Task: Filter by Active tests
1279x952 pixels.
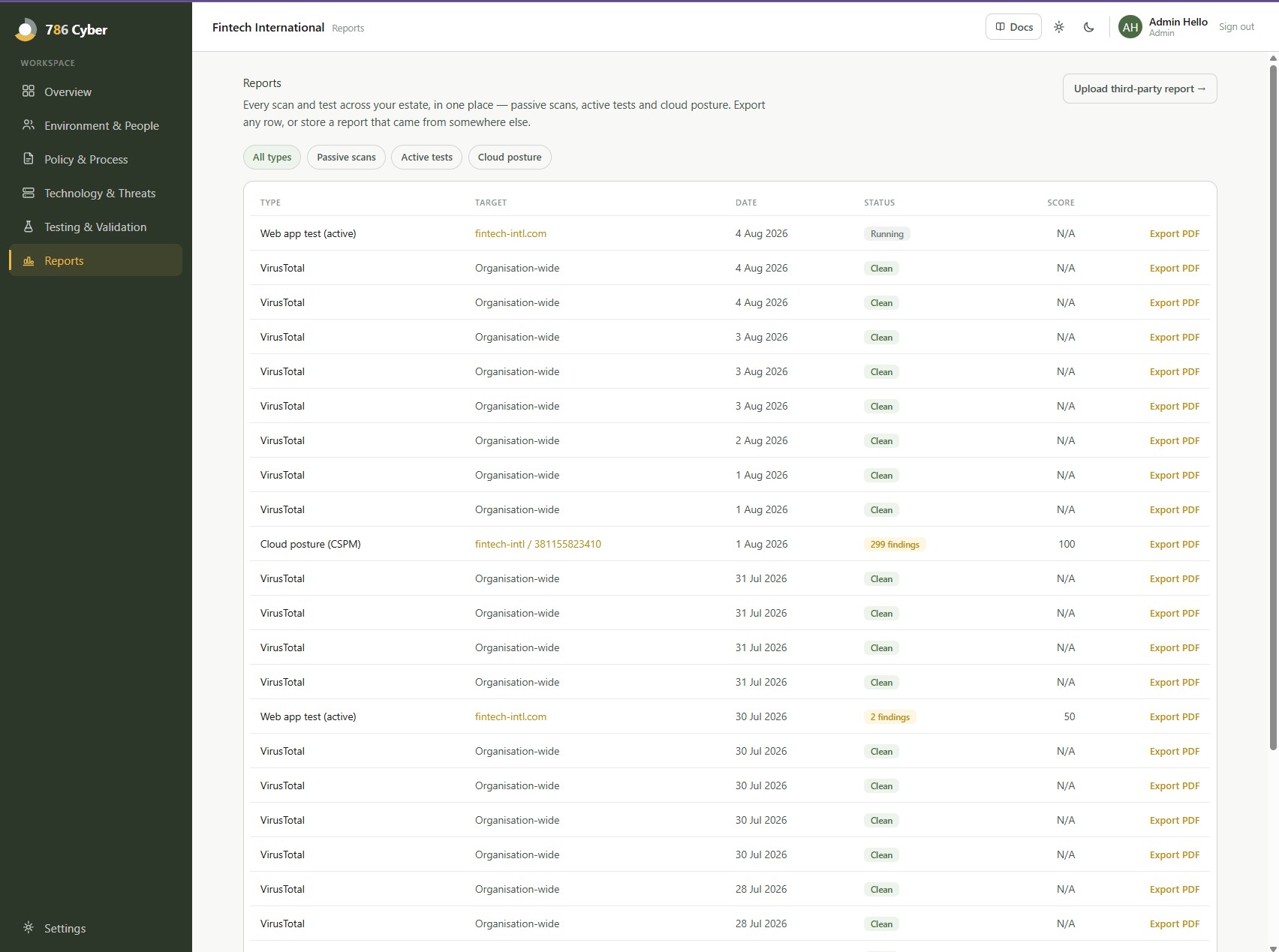Action: click(x=426, y=157)
